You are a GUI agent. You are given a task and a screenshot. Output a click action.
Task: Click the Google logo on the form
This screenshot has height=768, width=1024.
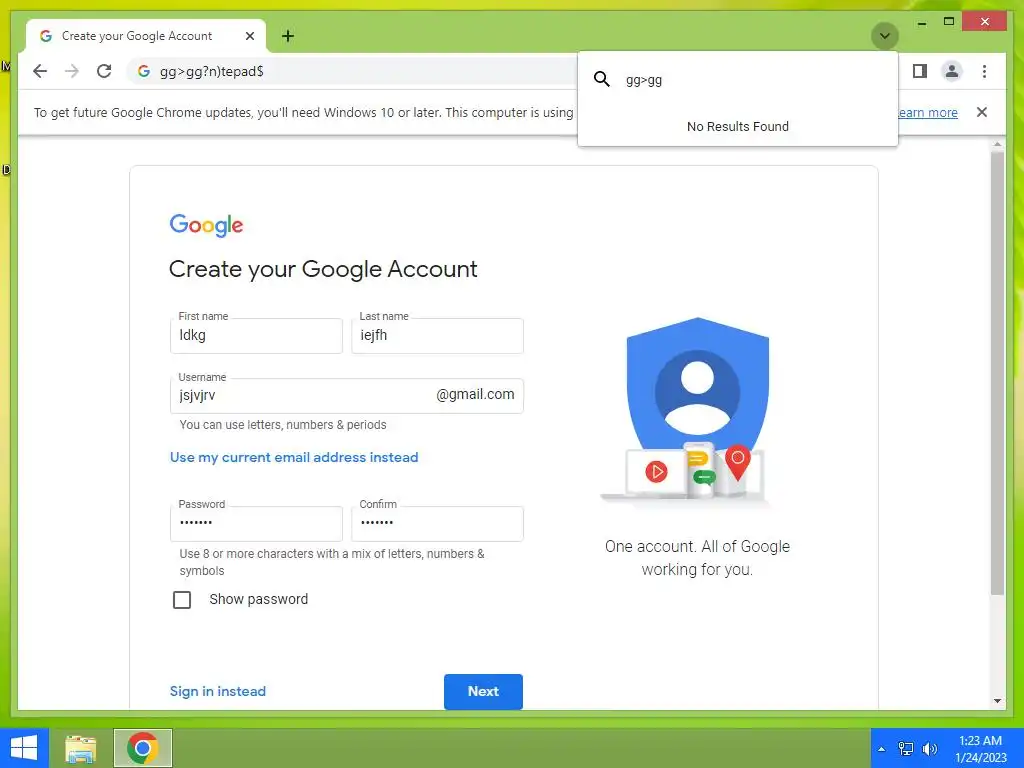pos(206,225)
